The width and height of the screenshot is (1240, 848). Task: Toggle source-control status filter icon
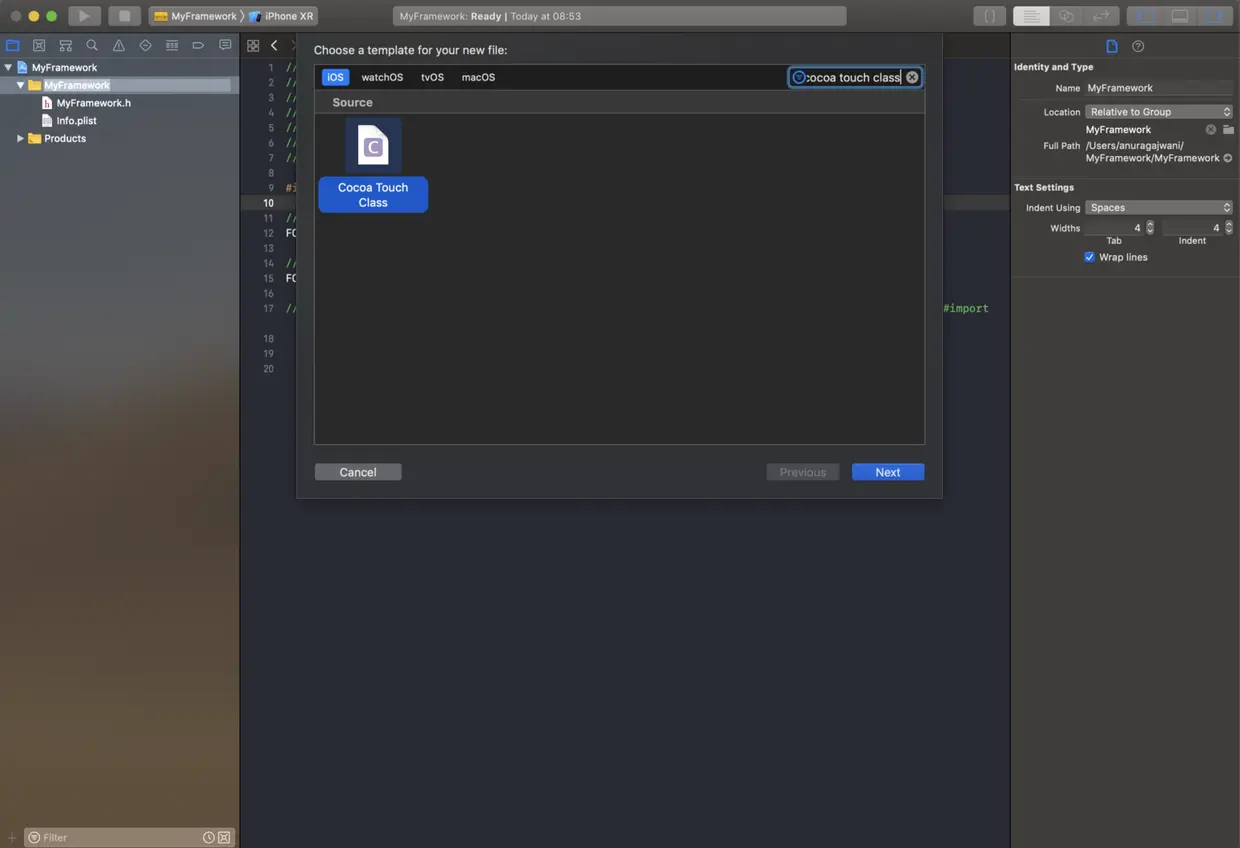pos(224,837)
